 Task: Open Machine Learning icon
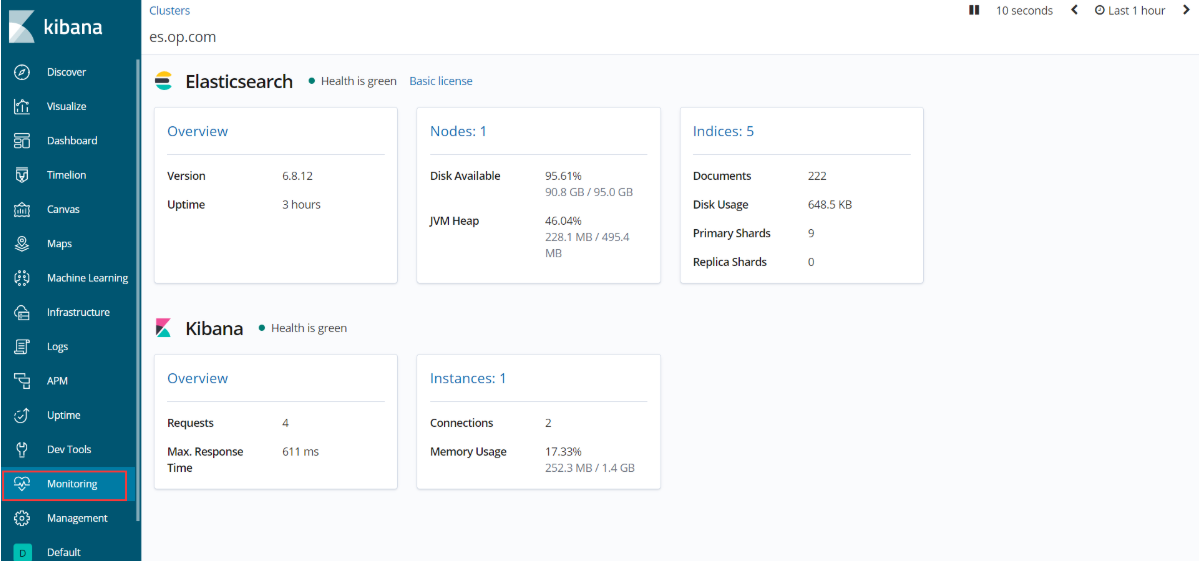[22, 278]
